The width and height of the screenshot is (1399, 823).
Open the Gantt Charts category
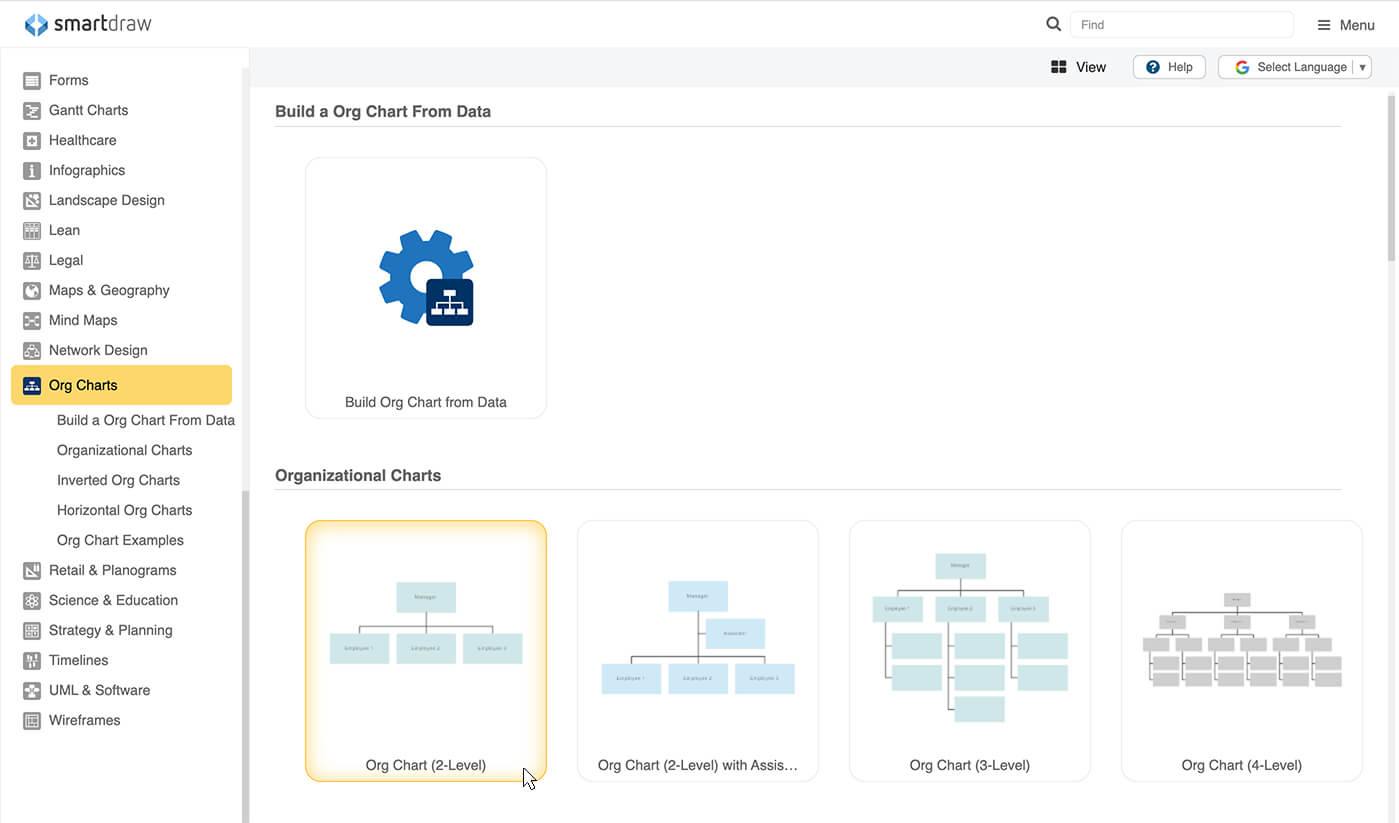pyautogui.click(x=88, y=110)
